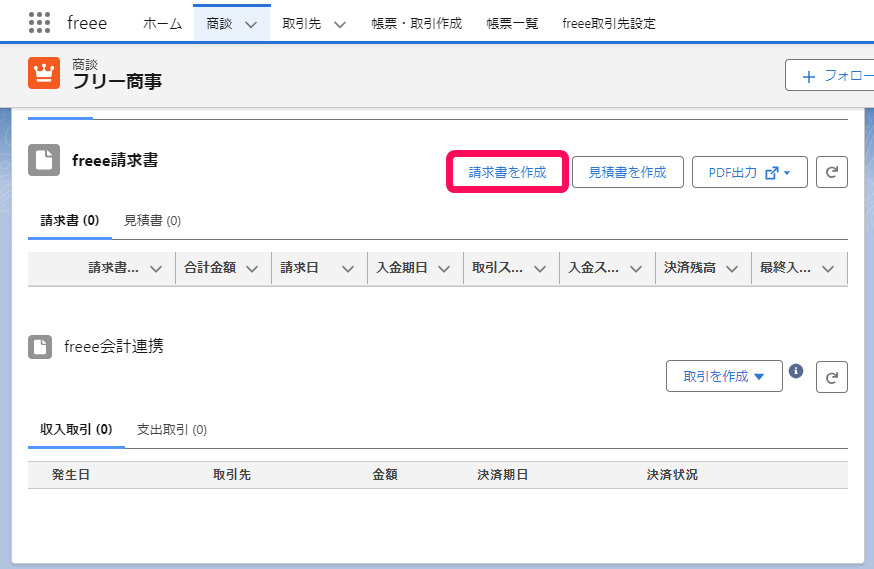Click the 取引先 column header in 収入取引 table
This screenshot has width=874, height=569.
[x=232, y=475]
